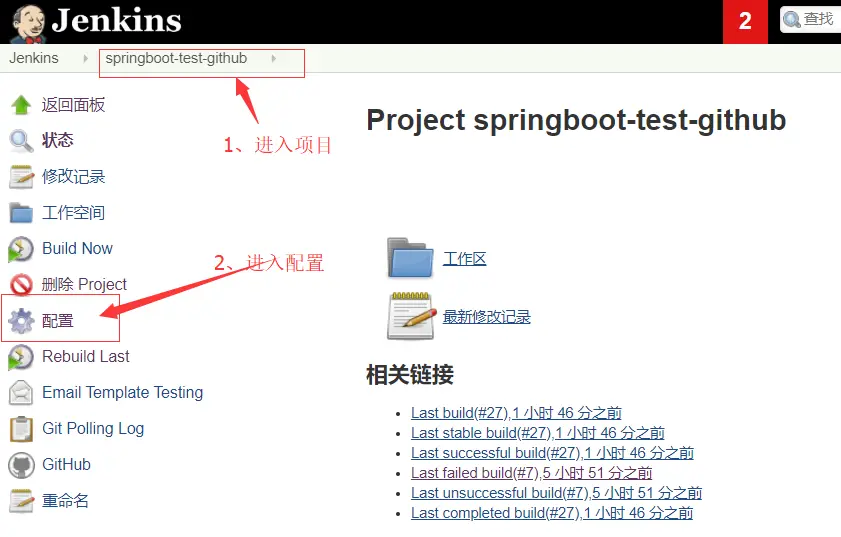Click the green up-arrow icon for 返回面板
The width and height of the screenshot is (841, 537).
[21, 105]
